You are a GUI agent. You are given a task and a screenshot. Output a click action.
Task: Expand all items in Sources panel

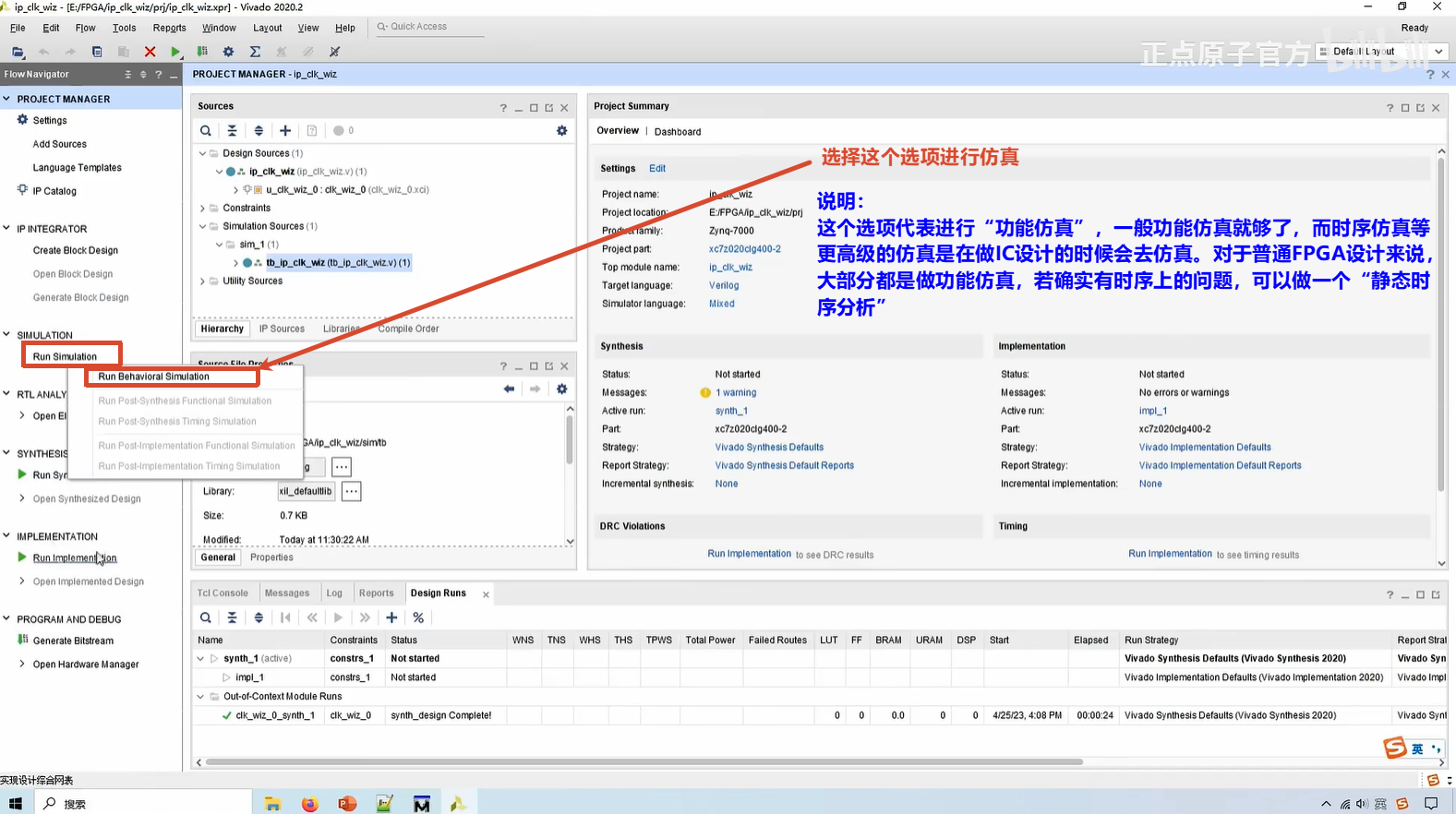tap(259, 131)
